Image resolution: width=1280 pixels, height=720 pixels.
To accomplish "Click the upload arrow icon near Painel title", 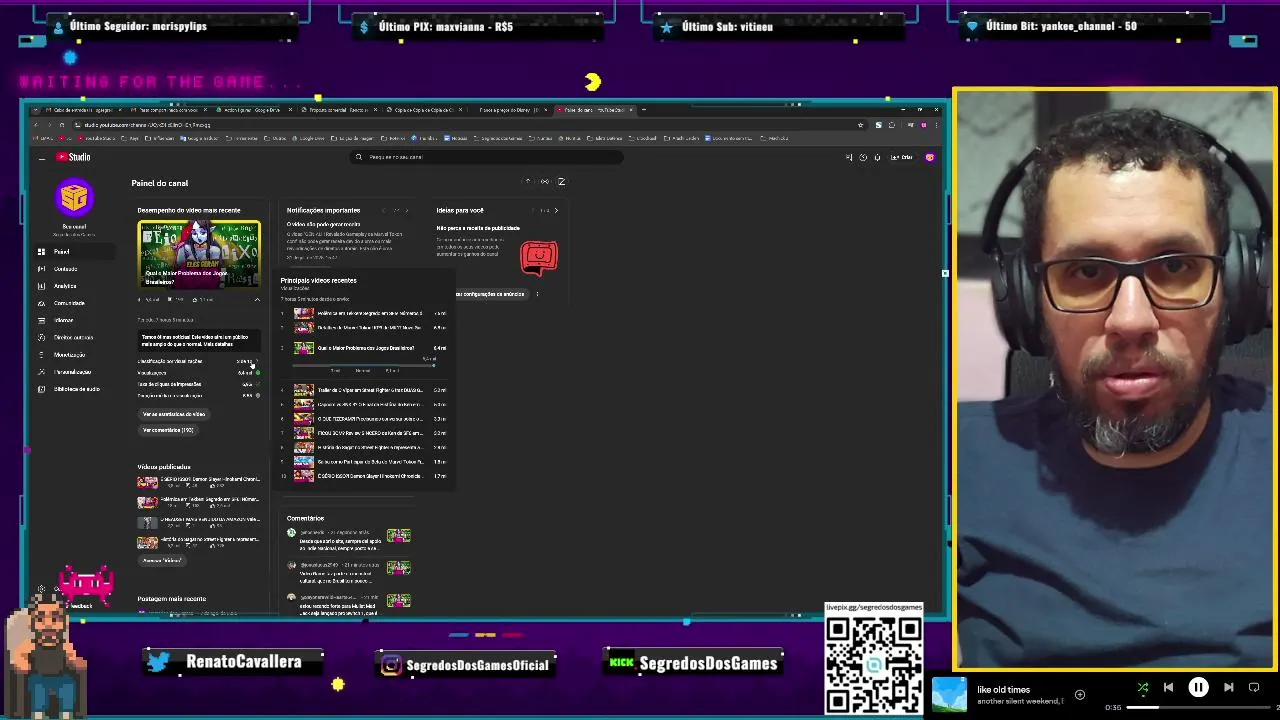I will 528,181.
